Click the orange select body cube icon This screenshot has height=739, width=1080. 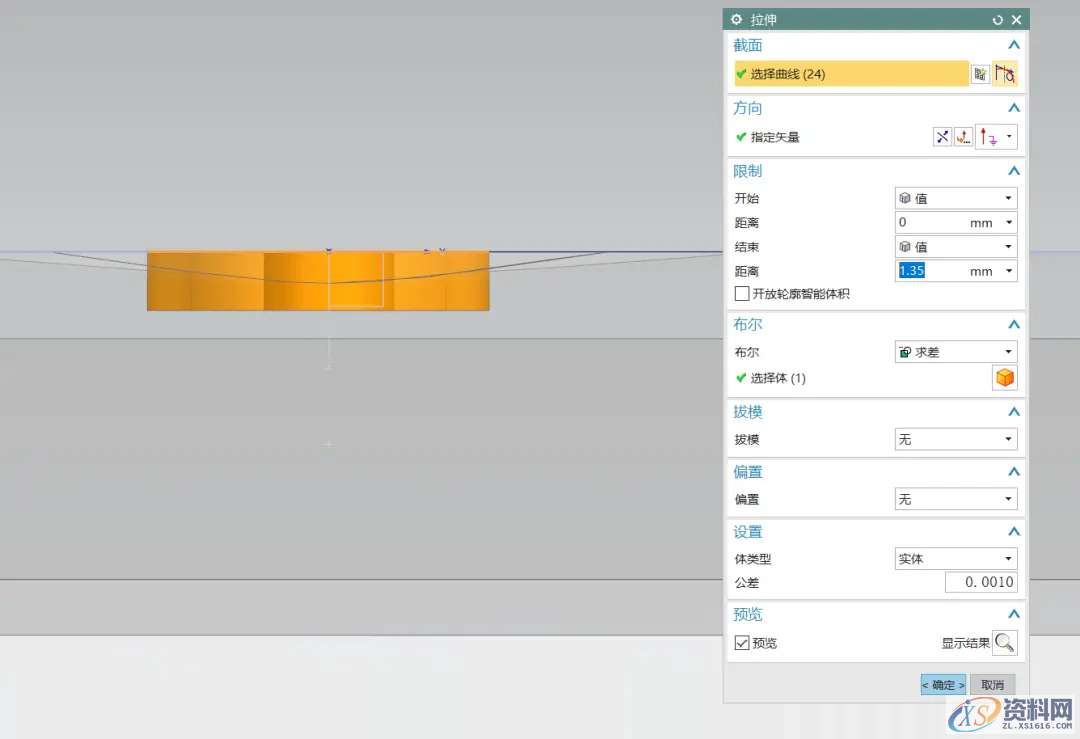pos(1005,378)
